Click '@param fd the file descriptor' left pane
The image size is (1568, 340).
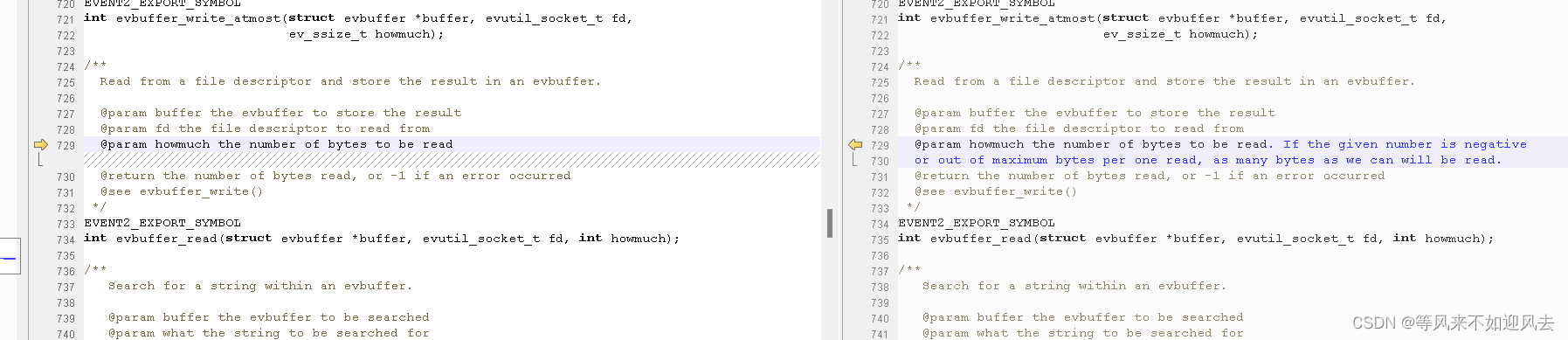pyautogui.click(x=265, y=128)
